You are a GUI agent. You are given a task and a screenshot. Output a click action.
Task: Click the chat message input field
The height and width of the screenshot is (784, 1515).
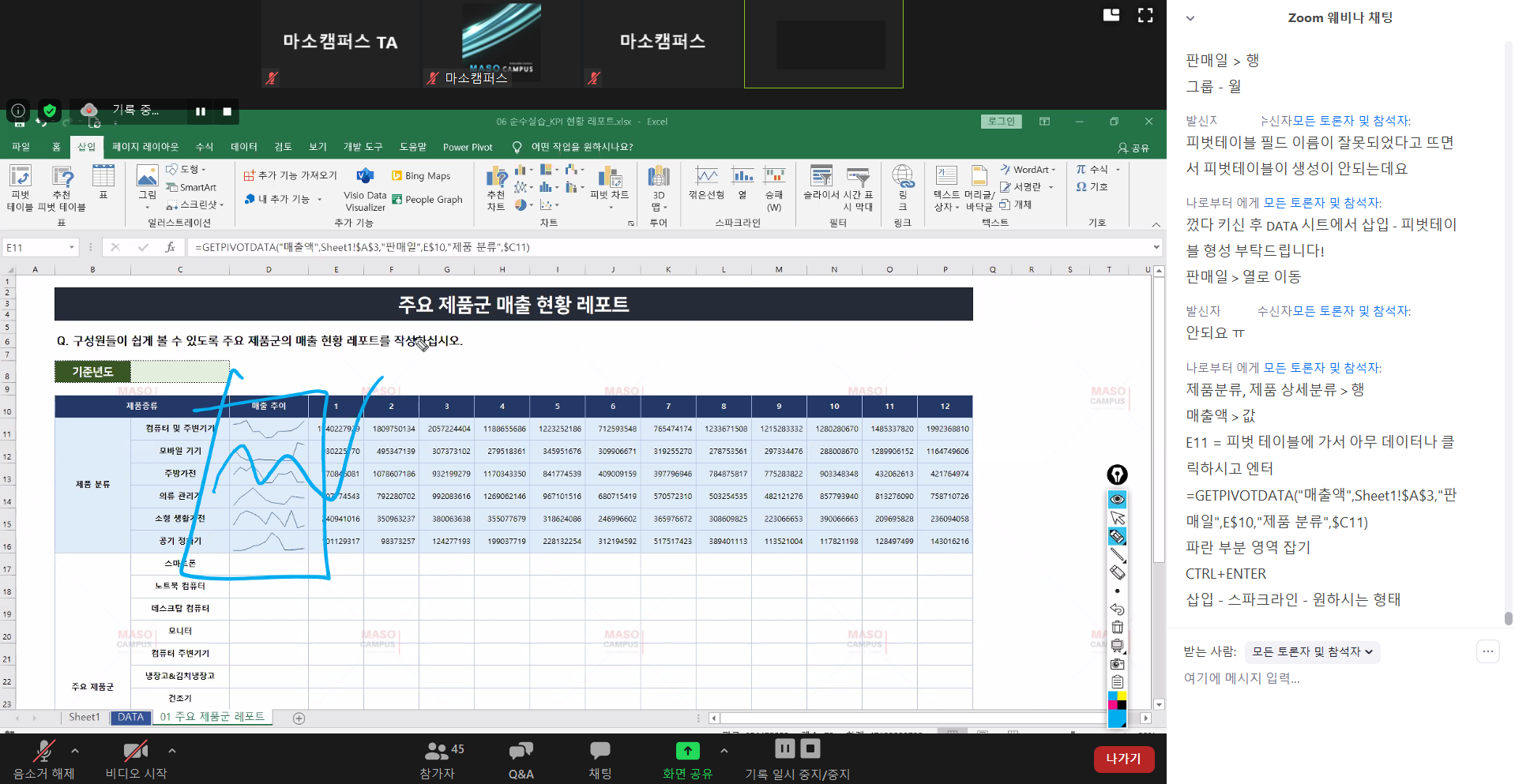[x=1327, y=678]
